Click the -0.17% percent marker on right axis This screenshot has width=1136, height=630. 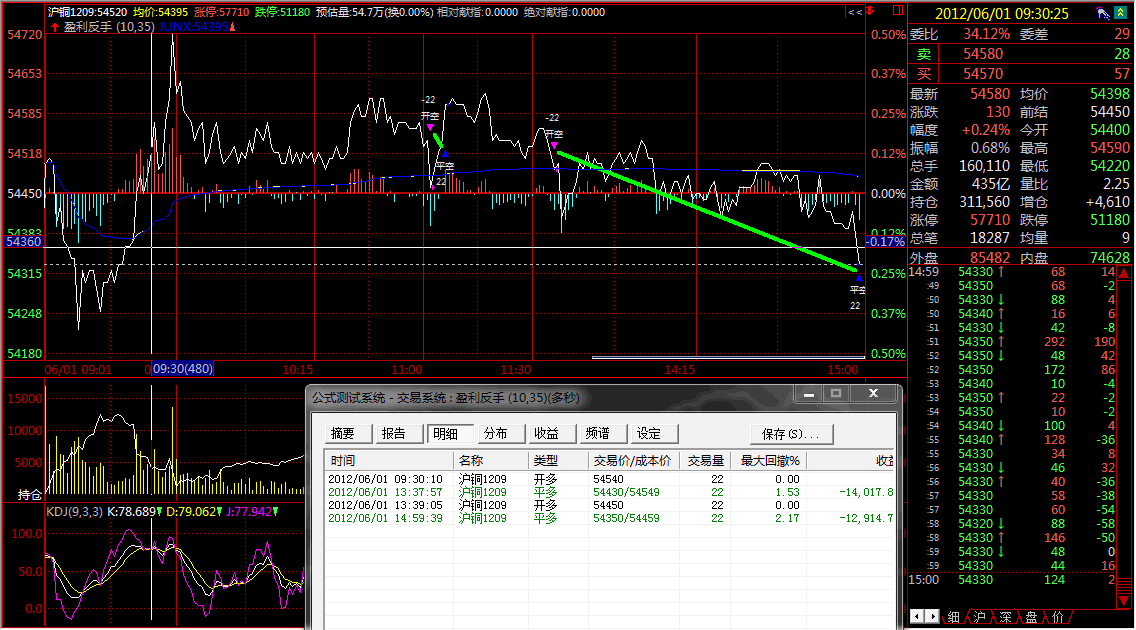click(886, 242)
